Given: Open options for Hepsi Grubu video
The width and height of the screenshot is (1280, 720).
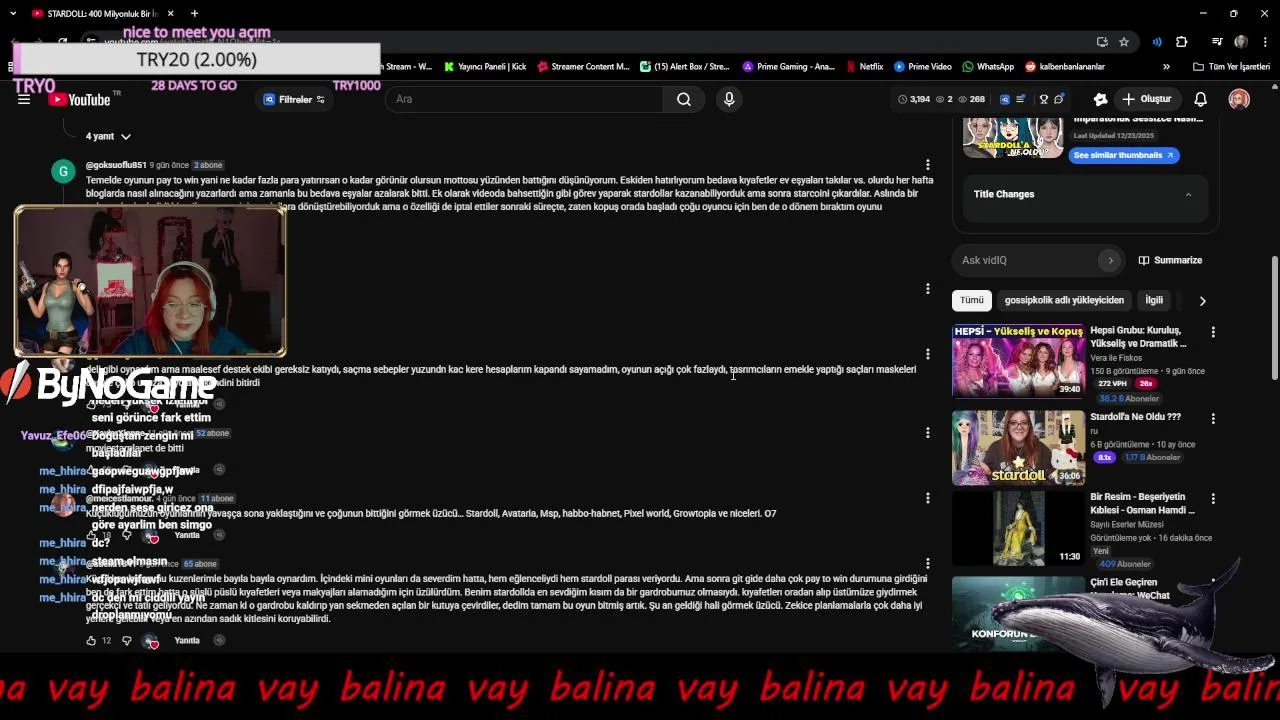Looking at the screenshot, I should point(1213,332).
